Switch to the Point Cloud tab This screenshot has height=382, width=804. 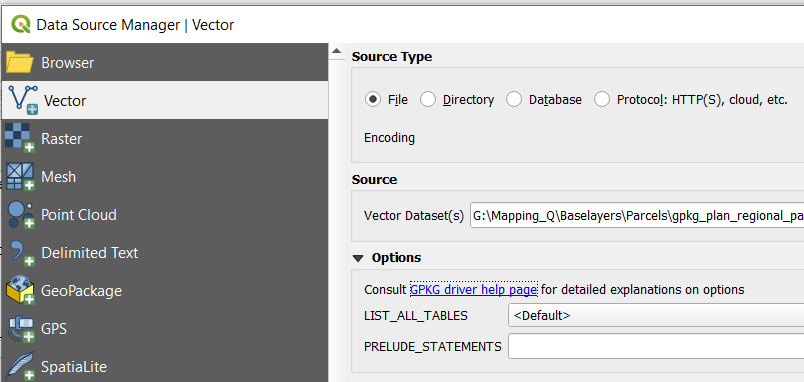[x=165, y=214]
